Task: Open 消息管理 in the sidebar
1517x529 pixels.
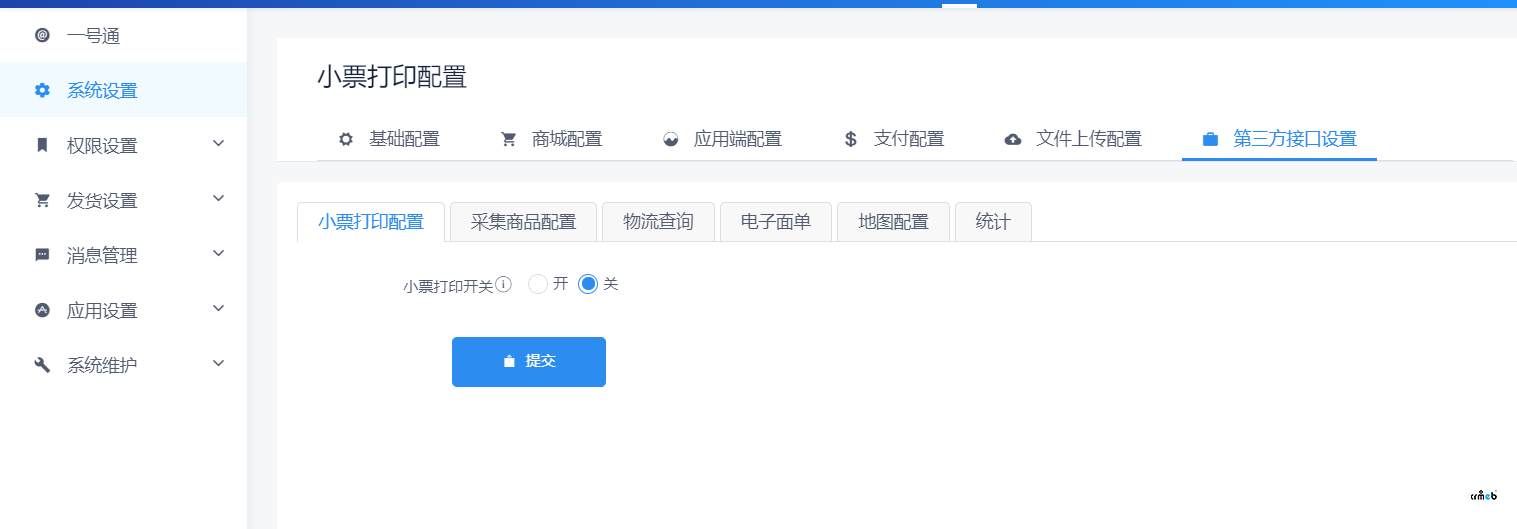Action: click(123, 255)
